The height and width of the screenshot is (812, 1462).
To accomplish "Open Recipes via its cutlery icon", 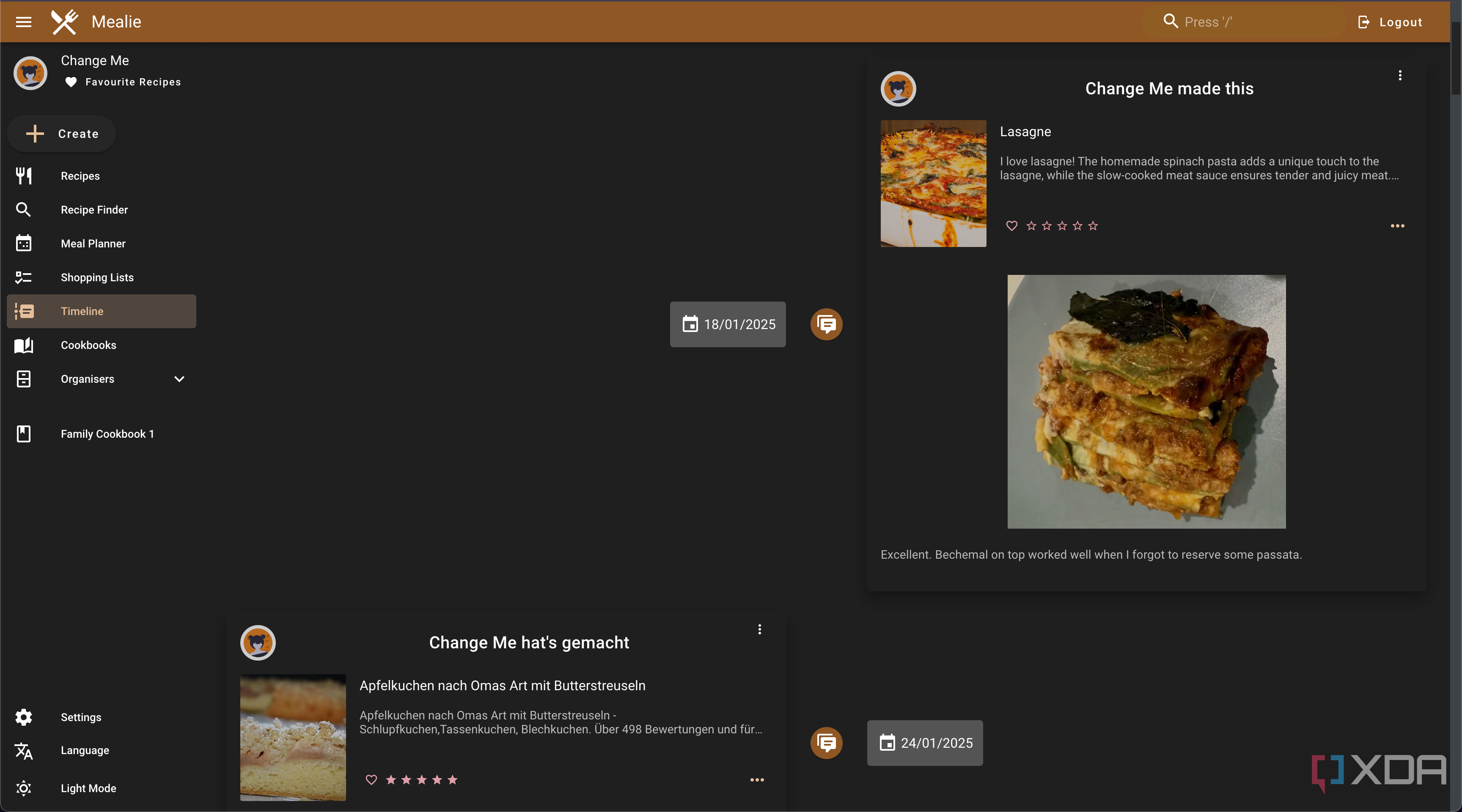I will pyautogui.click(x=23, y=176).
